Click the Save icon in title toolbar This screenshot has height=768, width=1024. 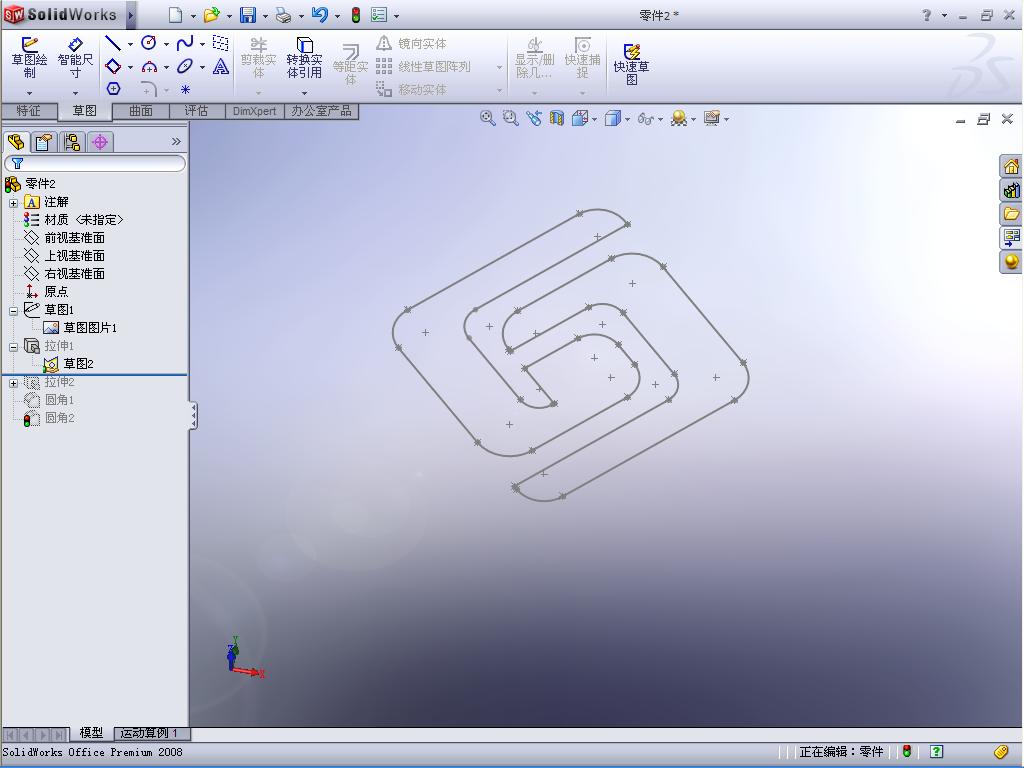click(x=248, y=14)
